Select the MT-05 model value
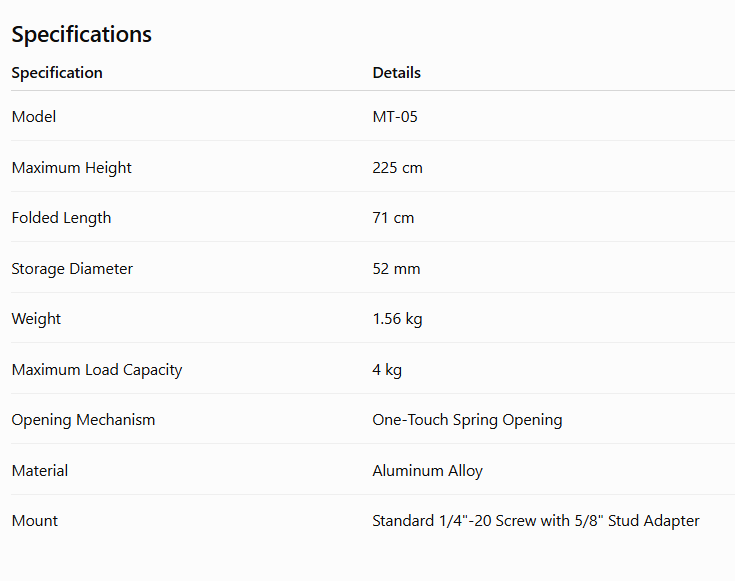The image size is (735, 581). (395, 117)
